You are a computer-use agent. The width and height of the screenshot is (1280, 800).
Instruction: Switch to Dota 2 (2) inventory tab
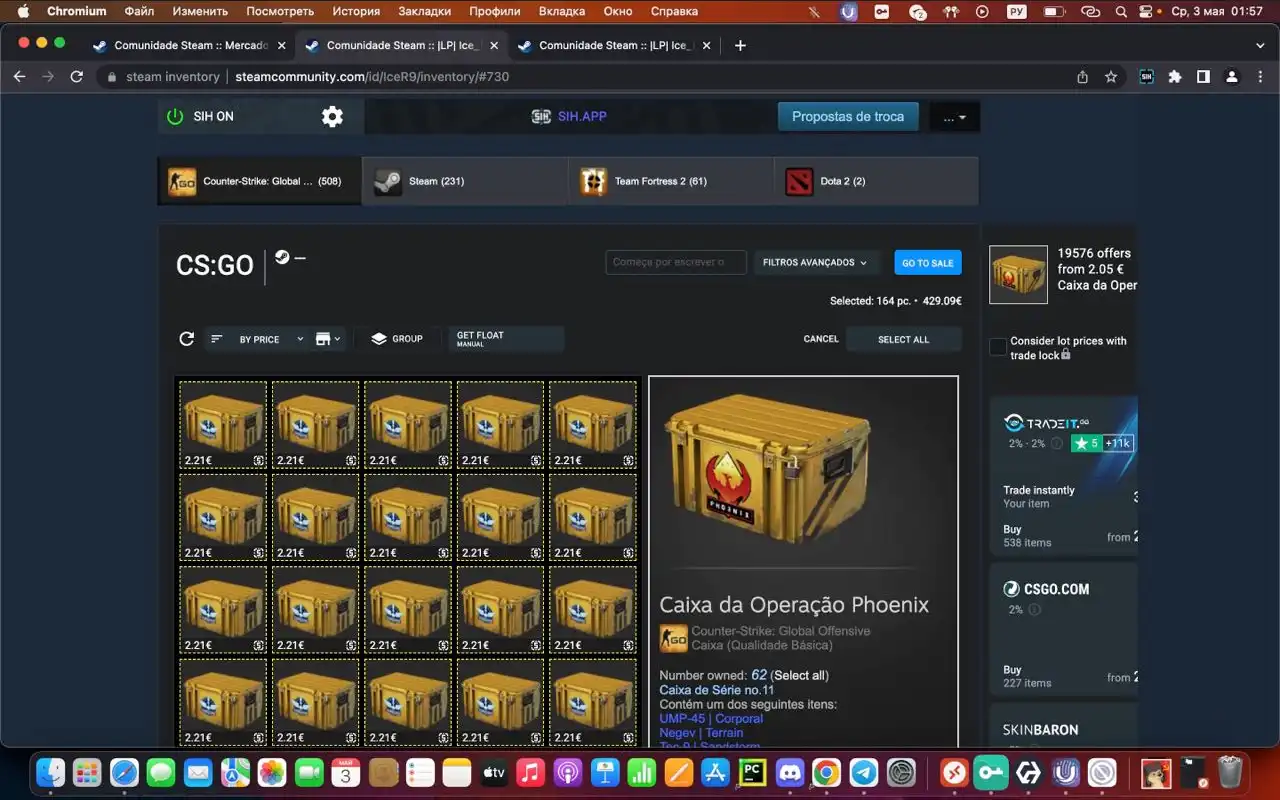[x=876, y=181]
